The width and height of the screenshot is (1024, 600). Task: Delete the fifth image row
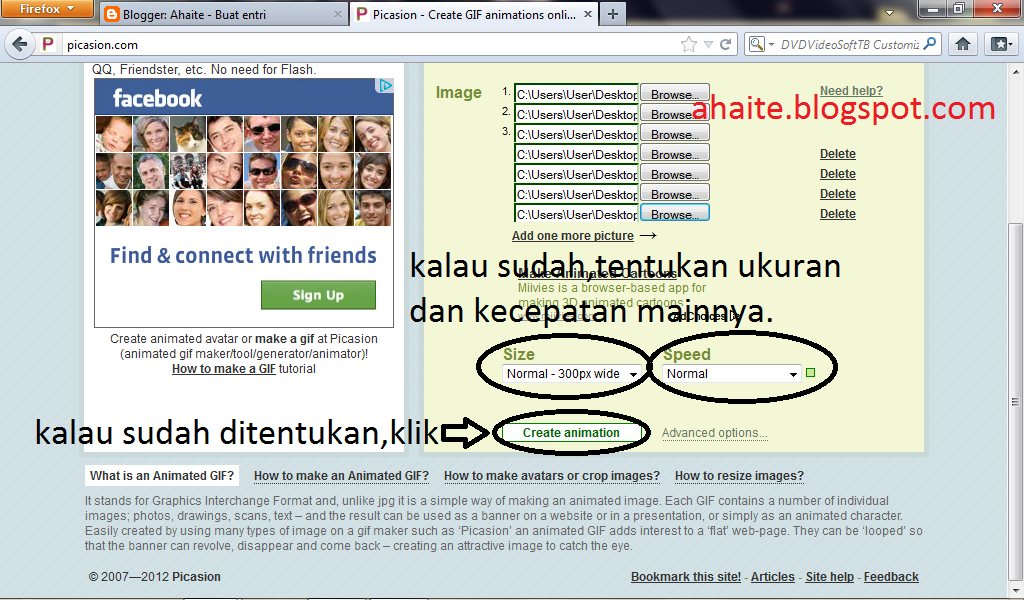[x=838, y=174]
